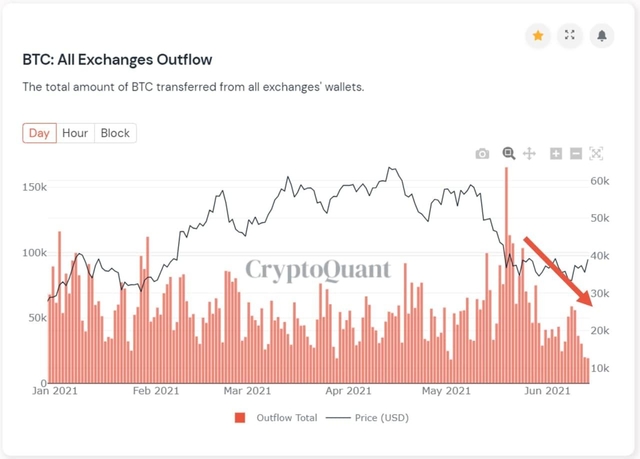Select the magnifier zoom tool

pyautogui.click(x=509, y=153)
